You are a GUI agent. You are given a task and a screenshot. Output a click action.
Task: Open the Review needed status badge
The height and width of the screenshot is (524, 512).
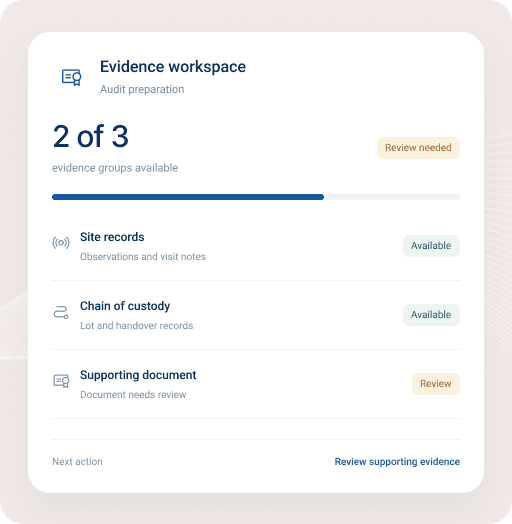[x=418, y=148]
